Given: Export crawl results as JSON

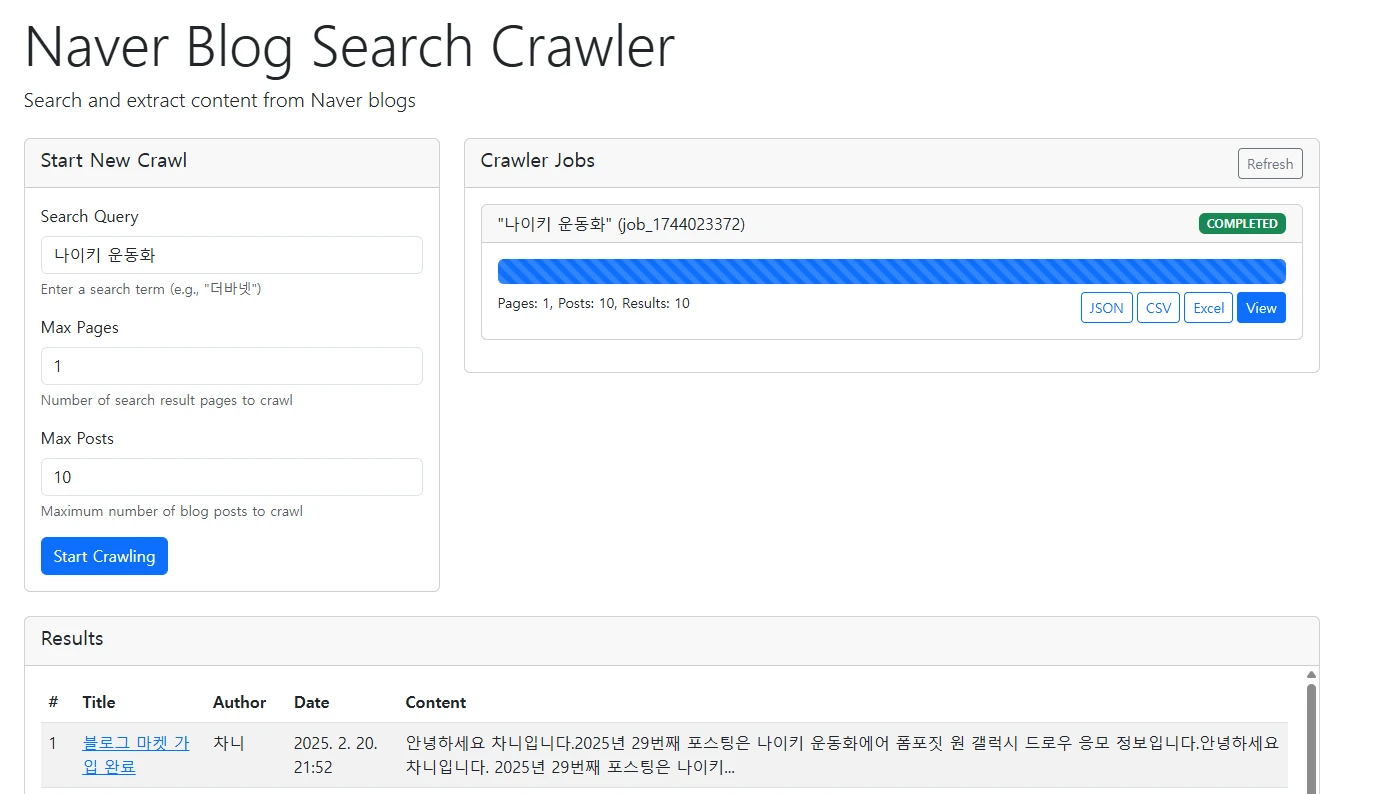Looking at the screenshot, I should coord(1106,308).
